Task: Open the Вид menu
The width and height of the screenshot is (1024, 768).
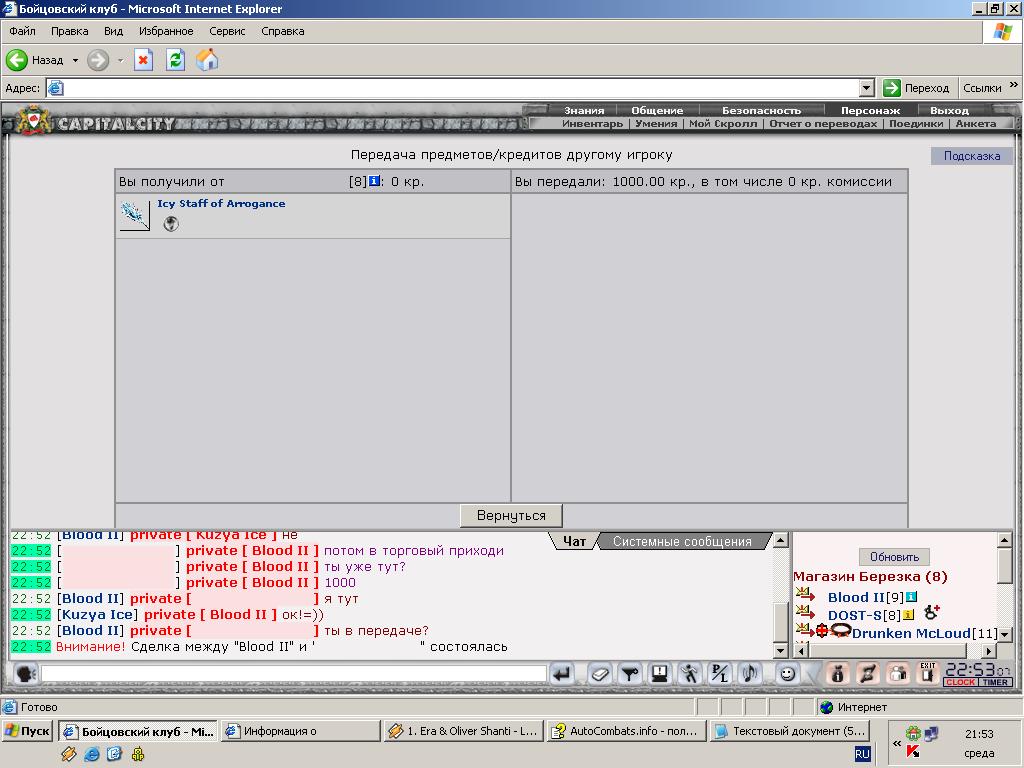Action: 113,31
